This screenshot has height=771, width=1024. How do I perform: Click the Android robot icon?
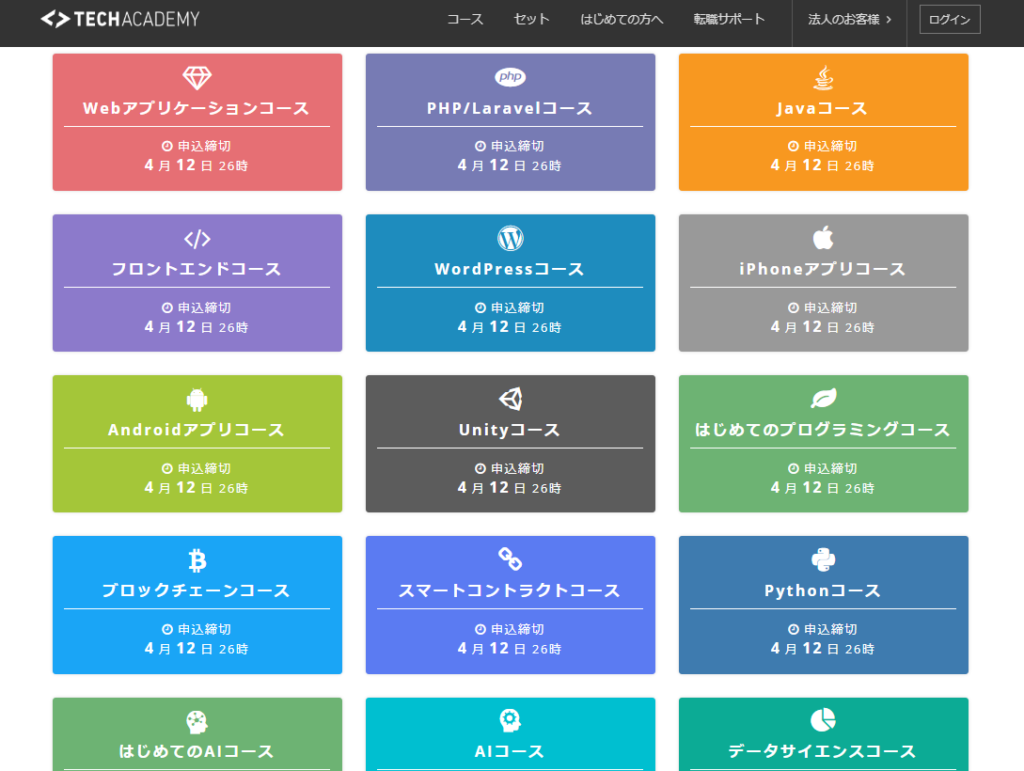click(197, 400)
